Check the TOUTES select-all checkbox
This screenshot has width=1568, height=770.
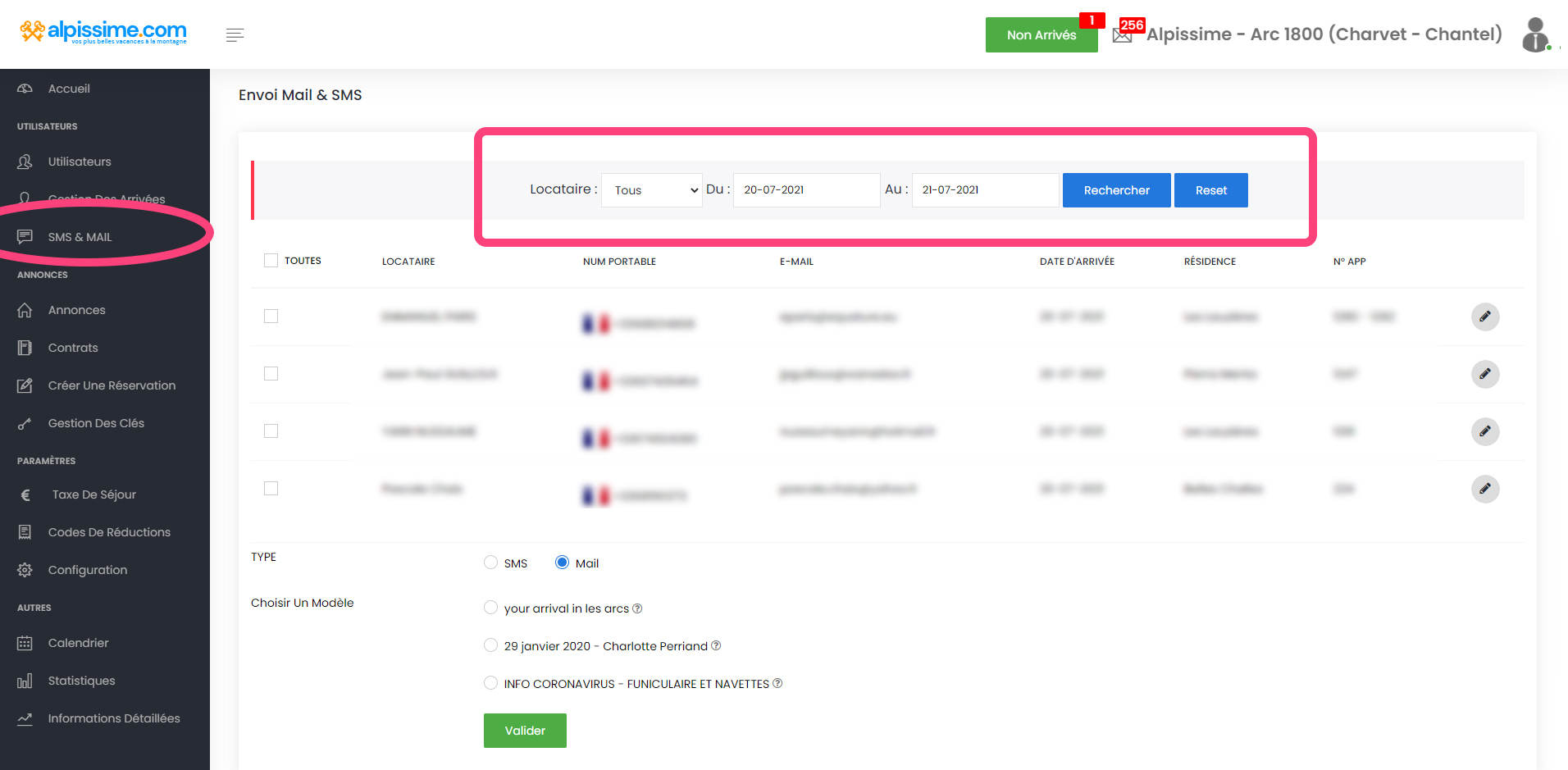[x=271, y=261]
